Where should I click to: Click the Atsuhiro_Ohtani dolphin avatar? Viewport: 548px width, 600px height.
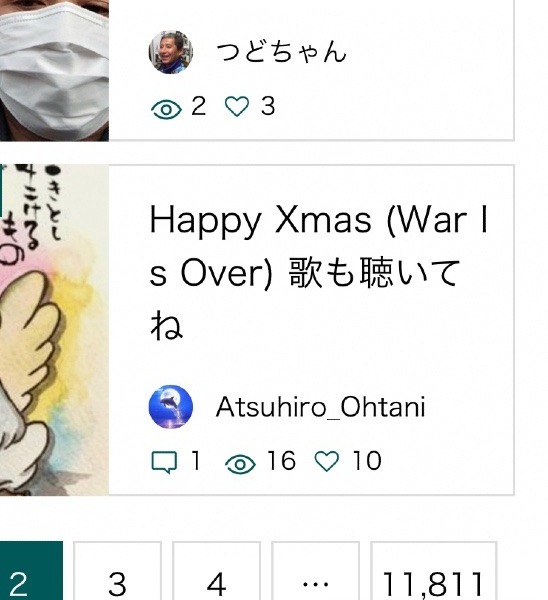171,406
